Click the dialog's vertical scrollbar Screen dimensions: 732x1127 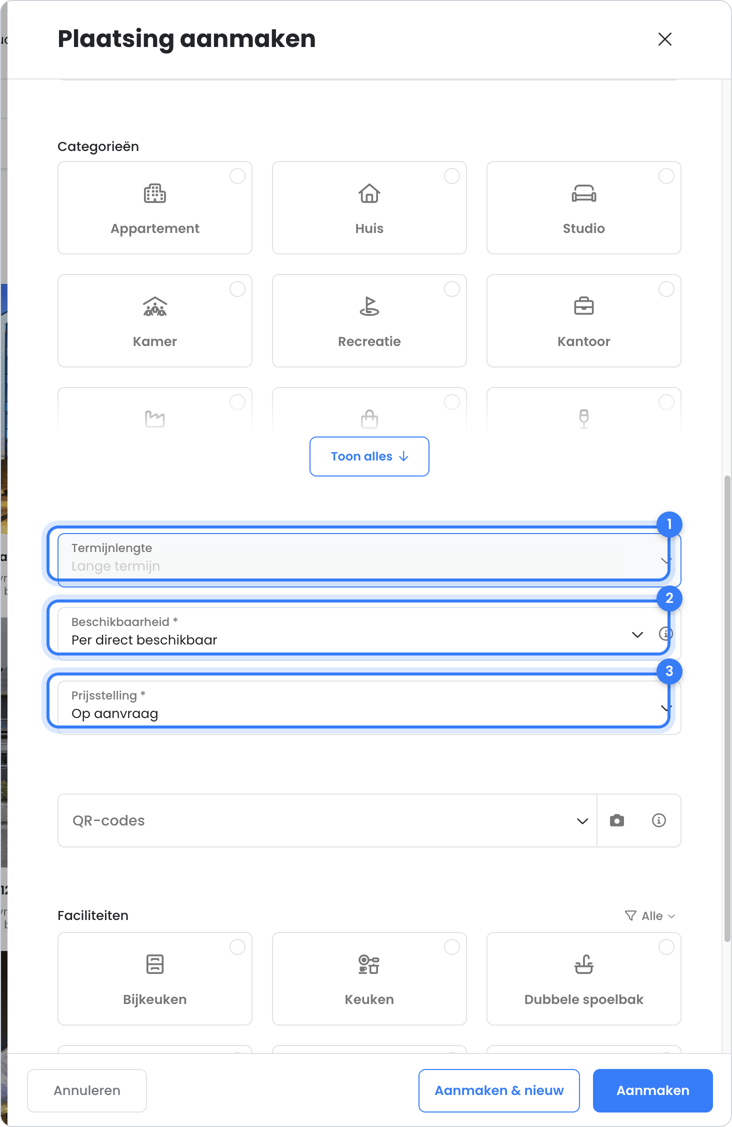(727, 708)
